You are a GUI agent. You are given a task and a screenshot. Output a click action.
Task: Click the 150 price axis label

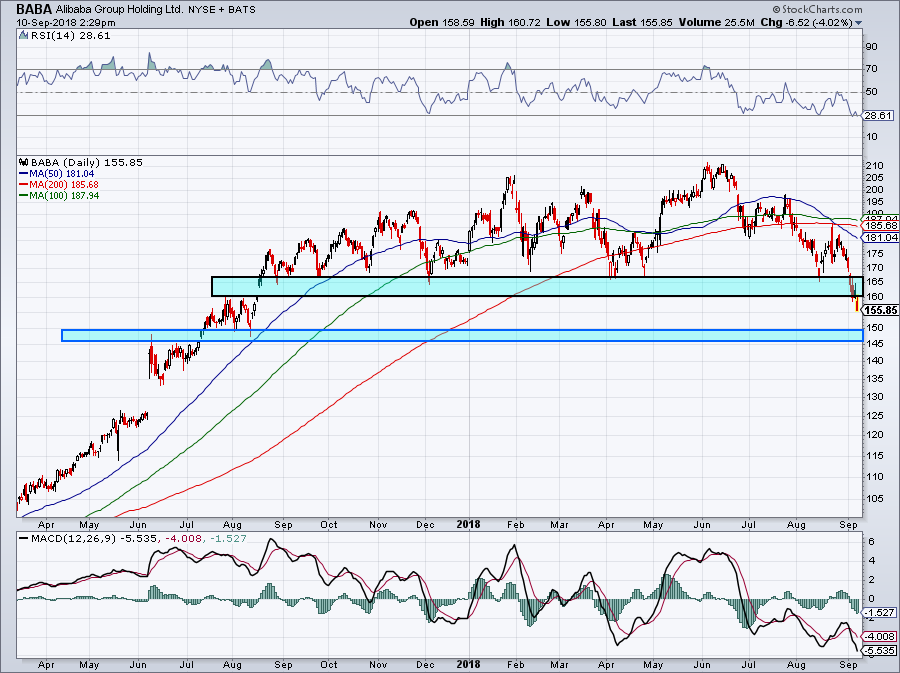[876, 328]
